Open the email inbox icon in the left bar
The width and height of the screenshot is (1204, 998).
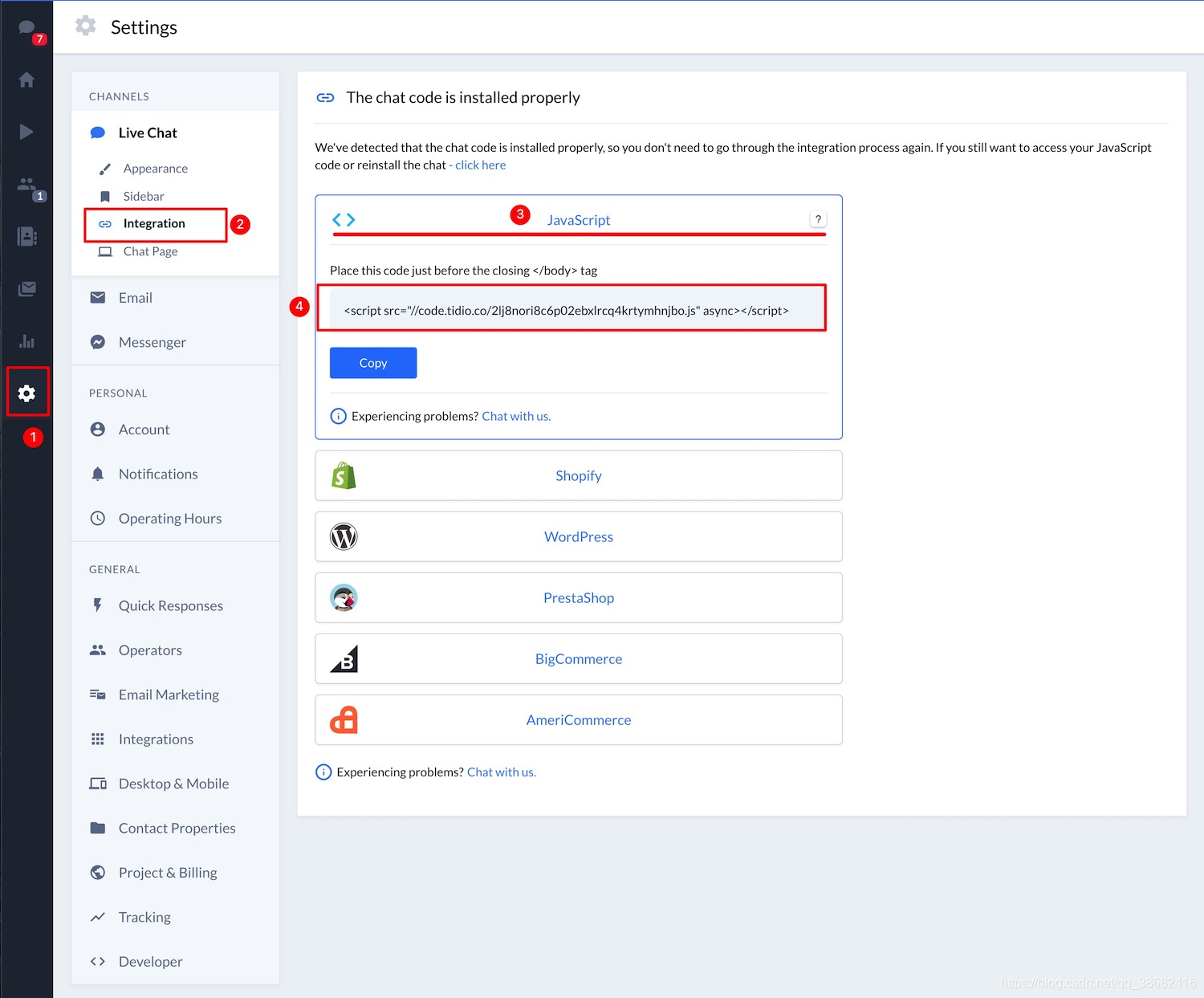click(x=26, y=288)
